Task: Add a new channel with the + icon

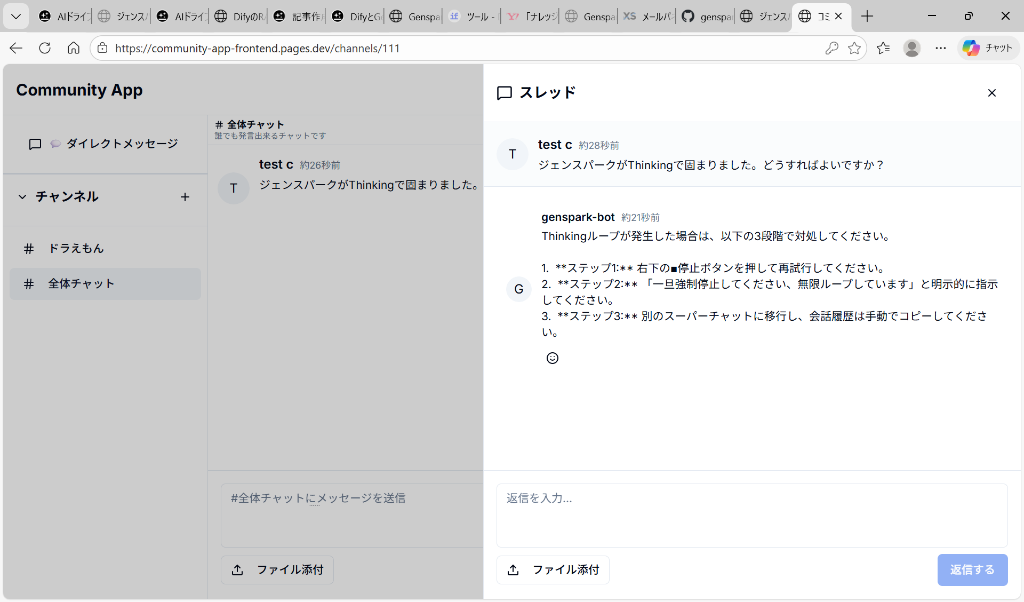Action: point(185,197)
